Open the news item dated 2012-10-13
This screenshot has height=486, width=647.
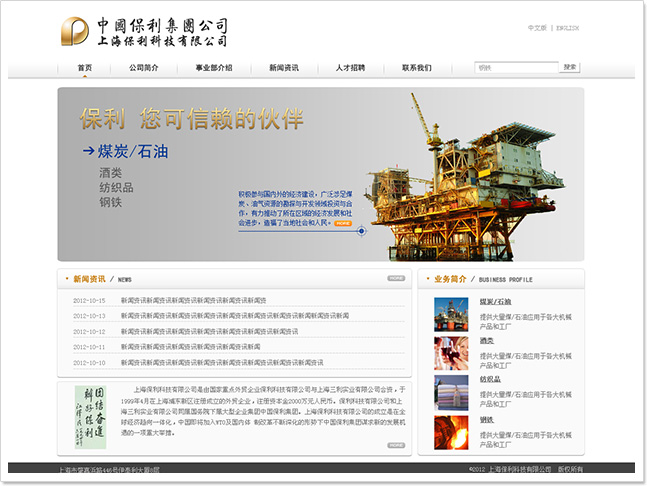(235, 316)
